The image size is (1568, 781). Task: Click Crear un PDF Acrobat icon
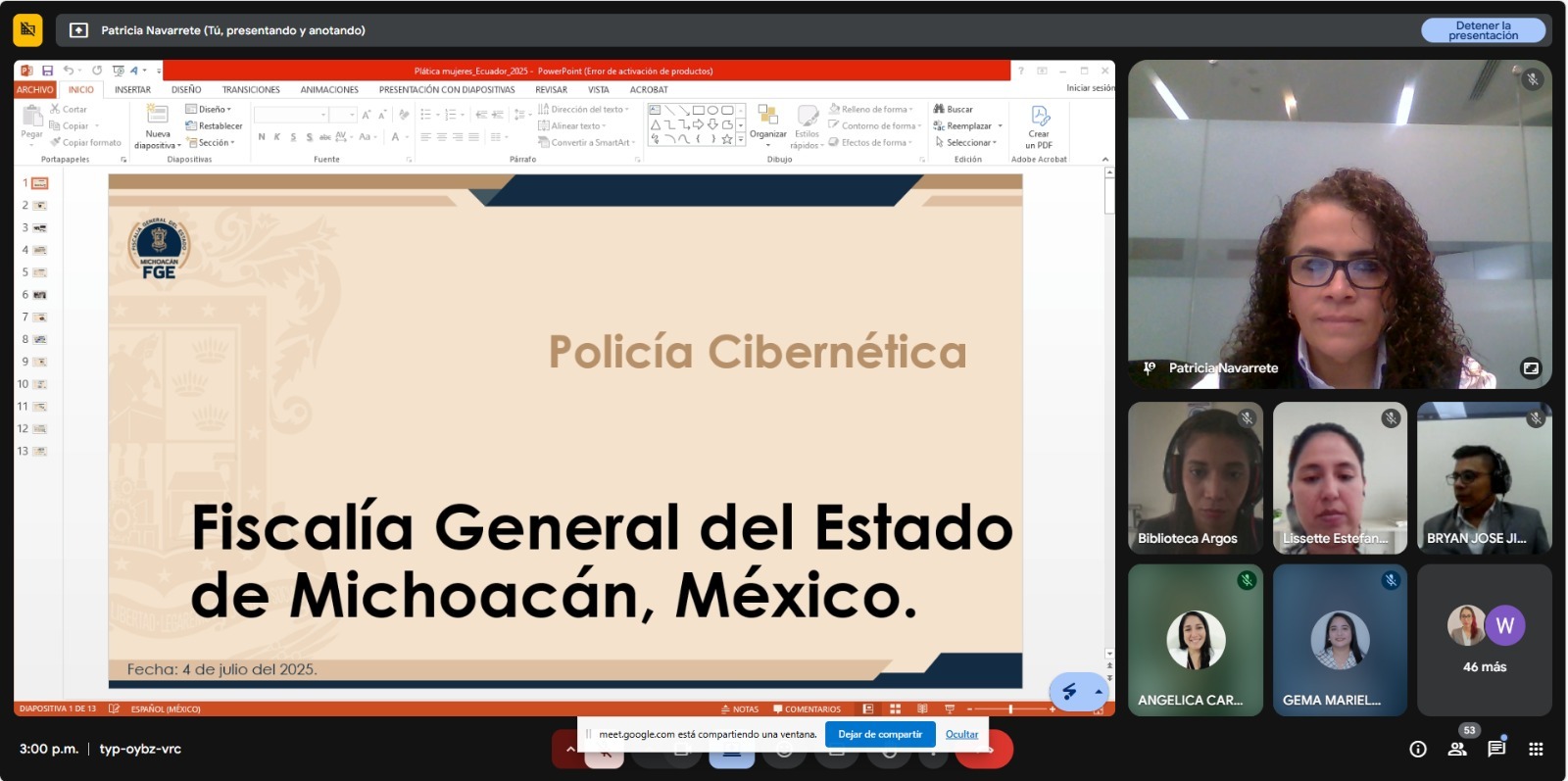(x=1039, y=127)
